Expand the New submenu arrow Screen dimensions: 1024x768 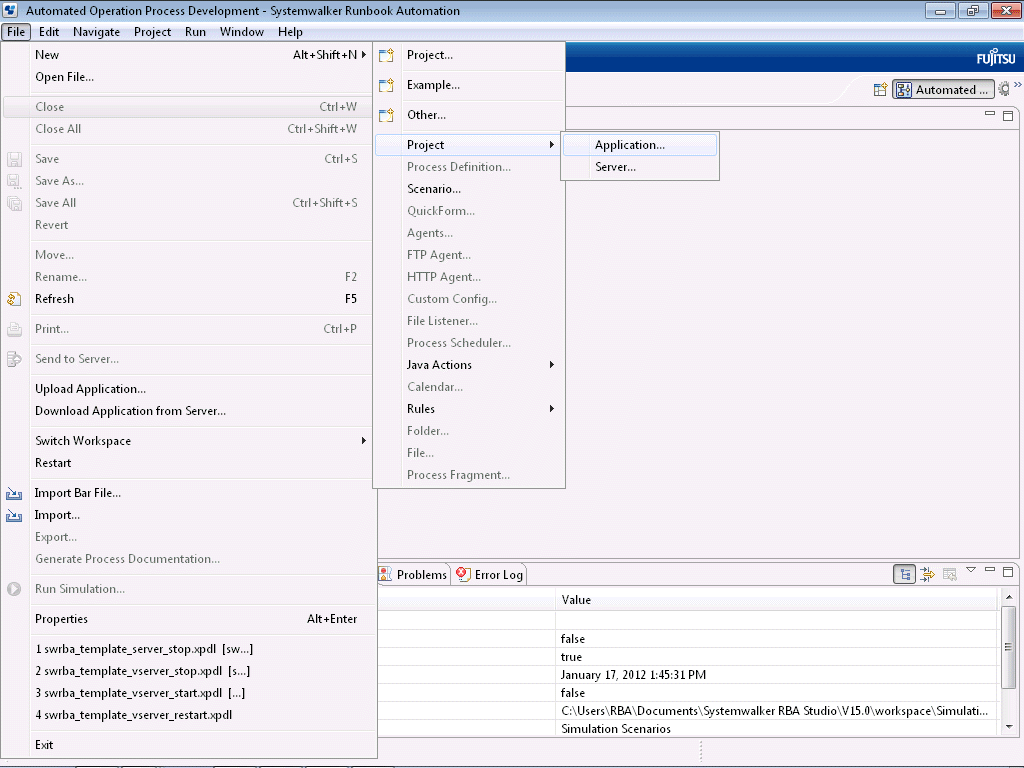tap(364, 55)
